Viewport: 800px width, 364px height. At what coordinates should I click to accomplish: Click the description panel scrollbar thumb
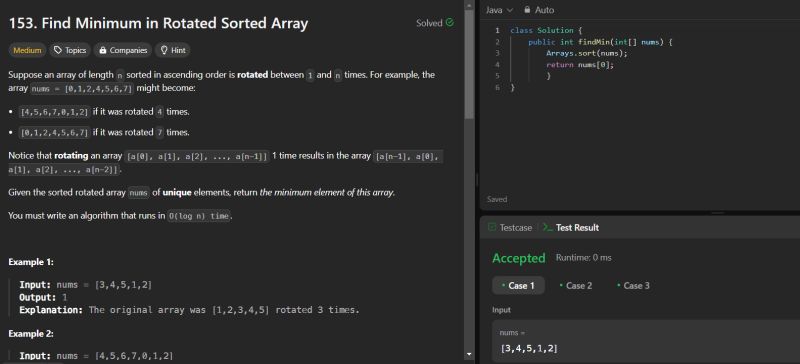click(469, 64)
